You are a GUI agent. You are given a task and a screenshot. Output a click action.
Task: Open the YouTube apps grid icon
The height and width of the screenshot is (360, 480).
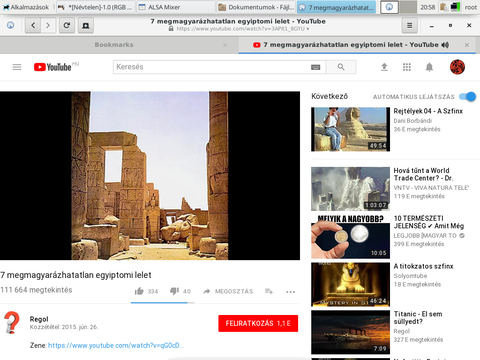click(407, 67)
